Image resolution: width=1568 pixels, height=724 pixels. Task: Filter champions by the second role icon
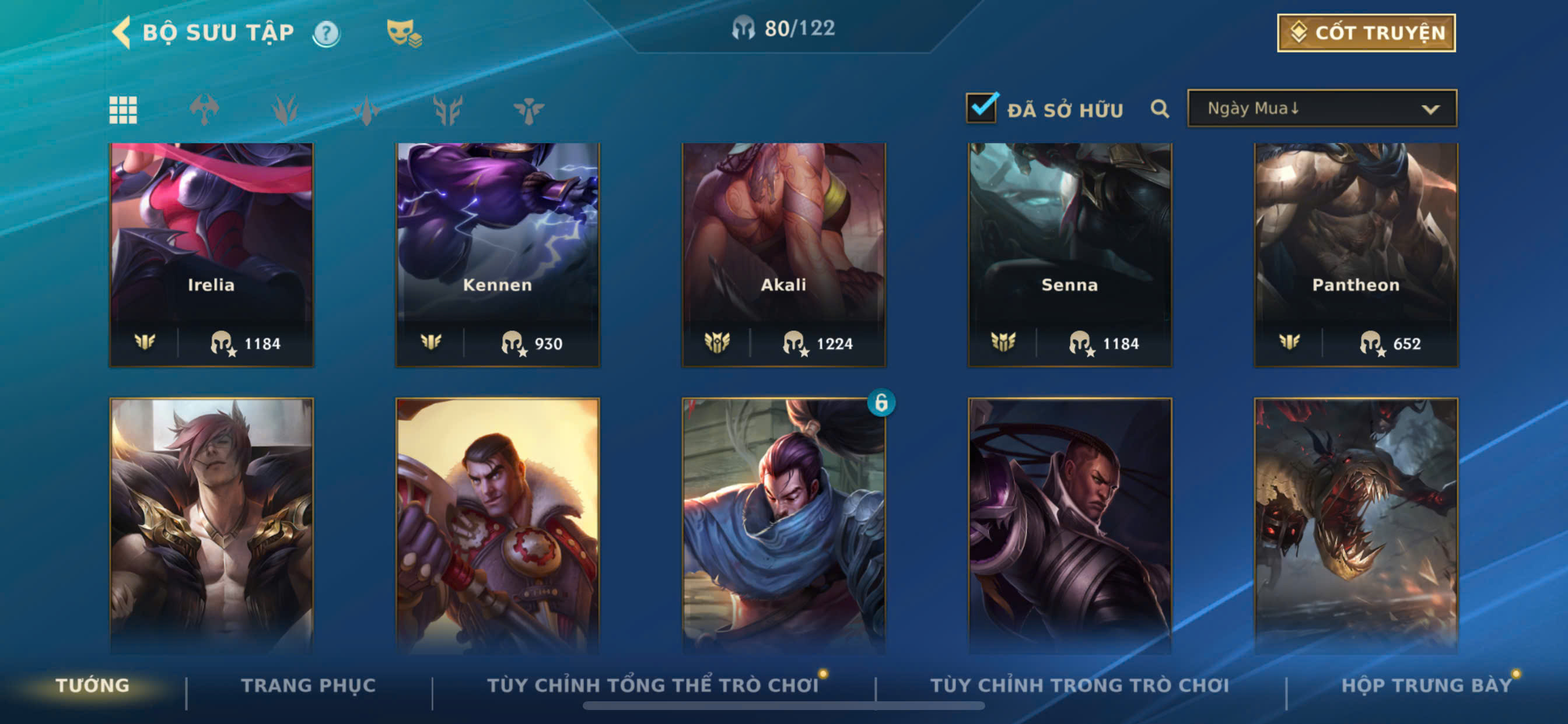(x=285, y=110)
